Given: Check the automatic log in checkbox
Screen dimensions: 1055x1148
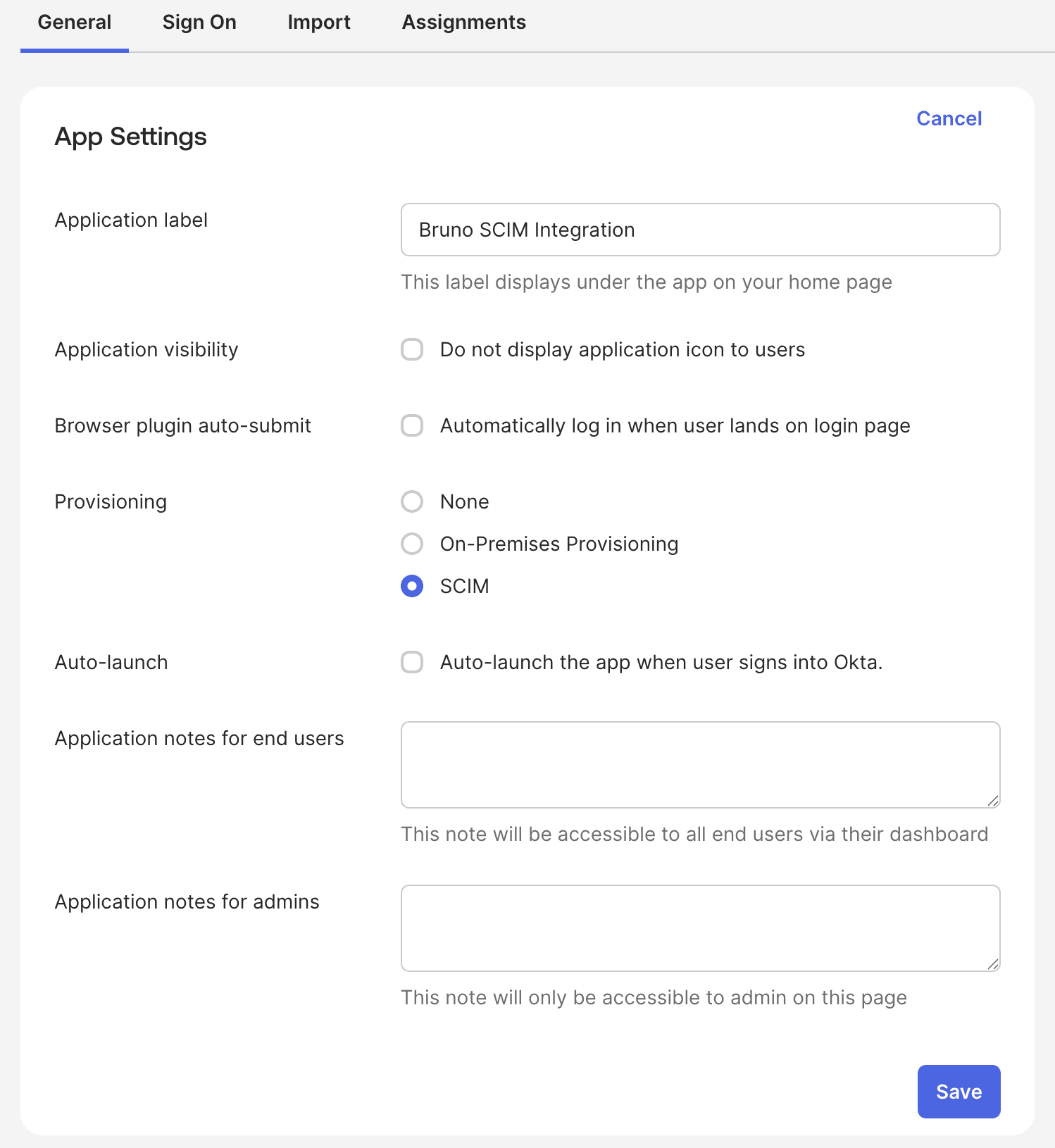Looking at the screenshot, I should (x=412, y=425).
